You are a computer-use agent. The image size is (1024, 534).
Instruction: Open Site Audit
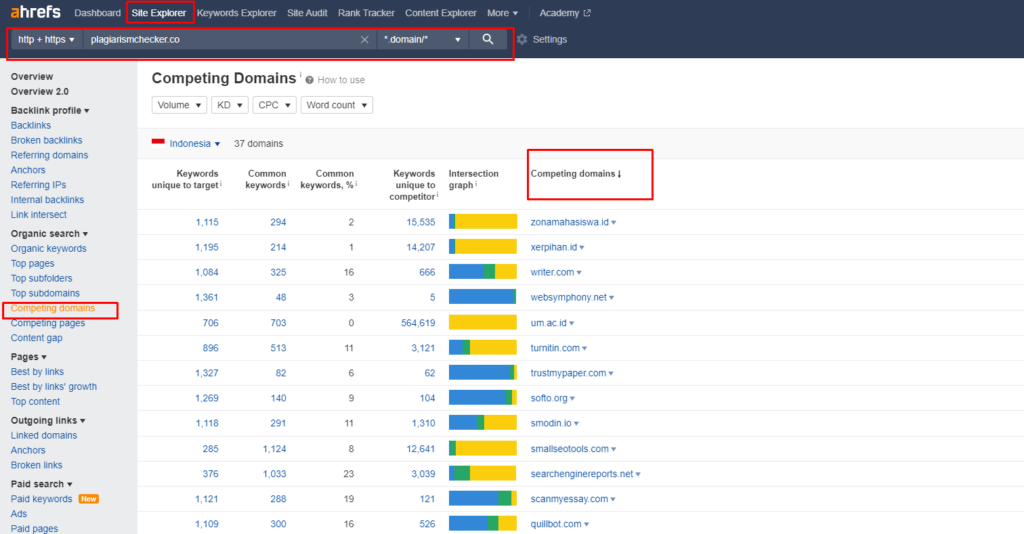pos(307,13)
